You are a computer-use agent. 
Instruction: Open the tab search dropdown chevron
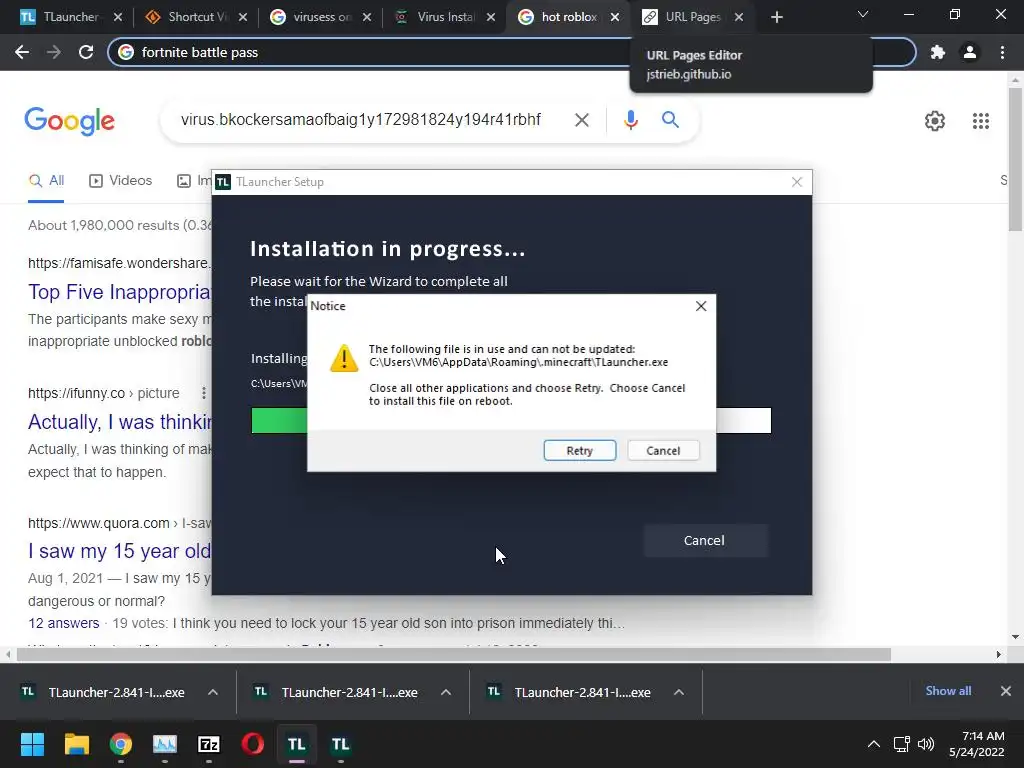coord(863,14)
